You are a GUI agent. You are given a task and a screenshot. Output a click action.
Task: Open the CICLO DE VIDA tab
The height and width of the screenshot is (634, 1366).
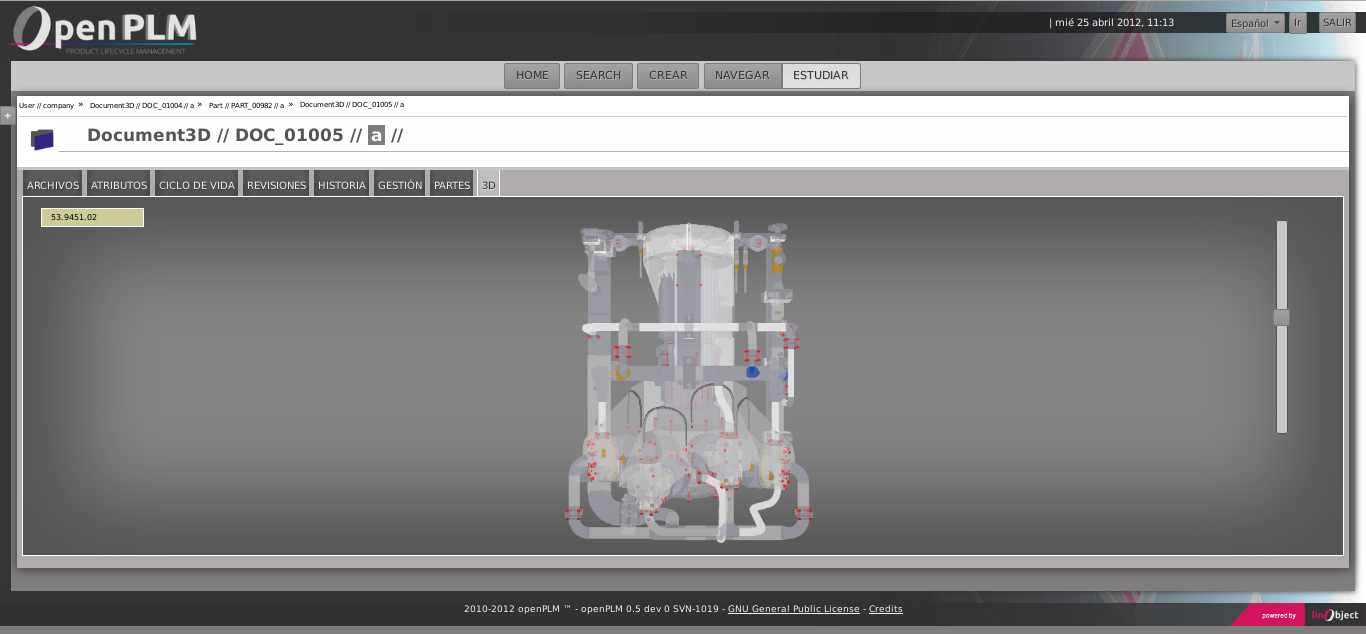point(196,184)
